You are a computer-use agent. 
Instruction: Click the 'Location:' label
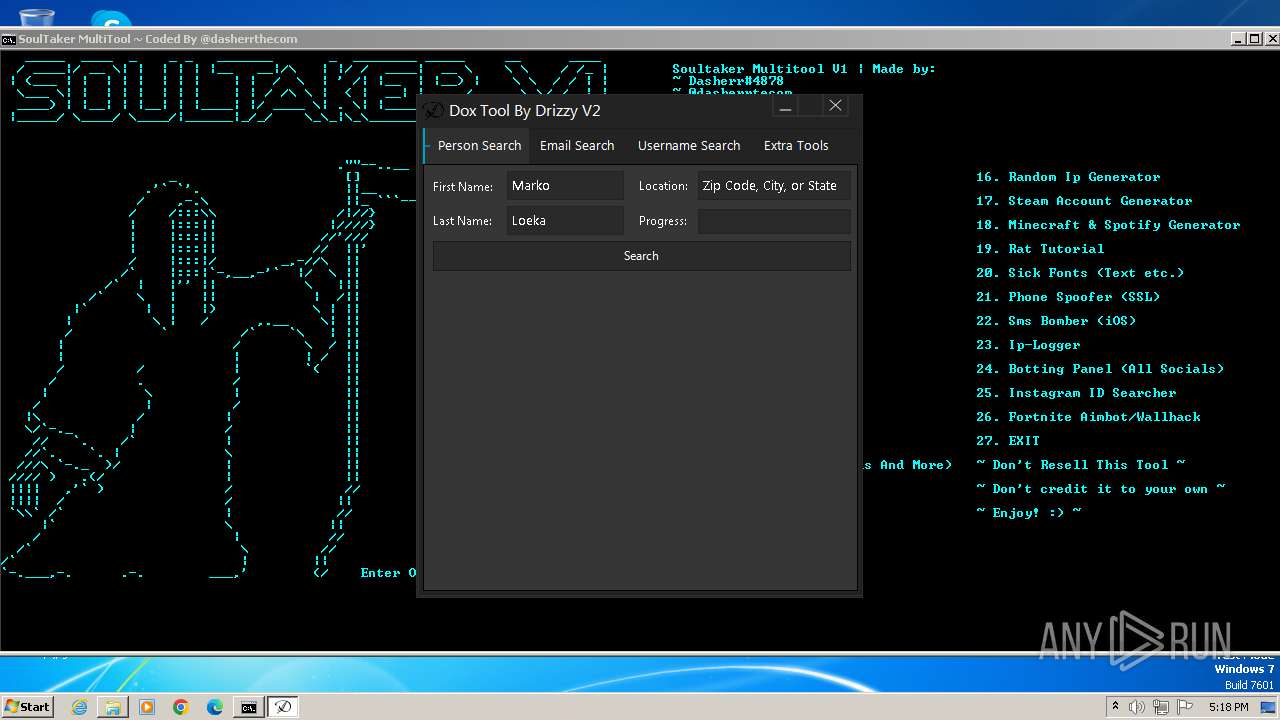tap(663, 186)
